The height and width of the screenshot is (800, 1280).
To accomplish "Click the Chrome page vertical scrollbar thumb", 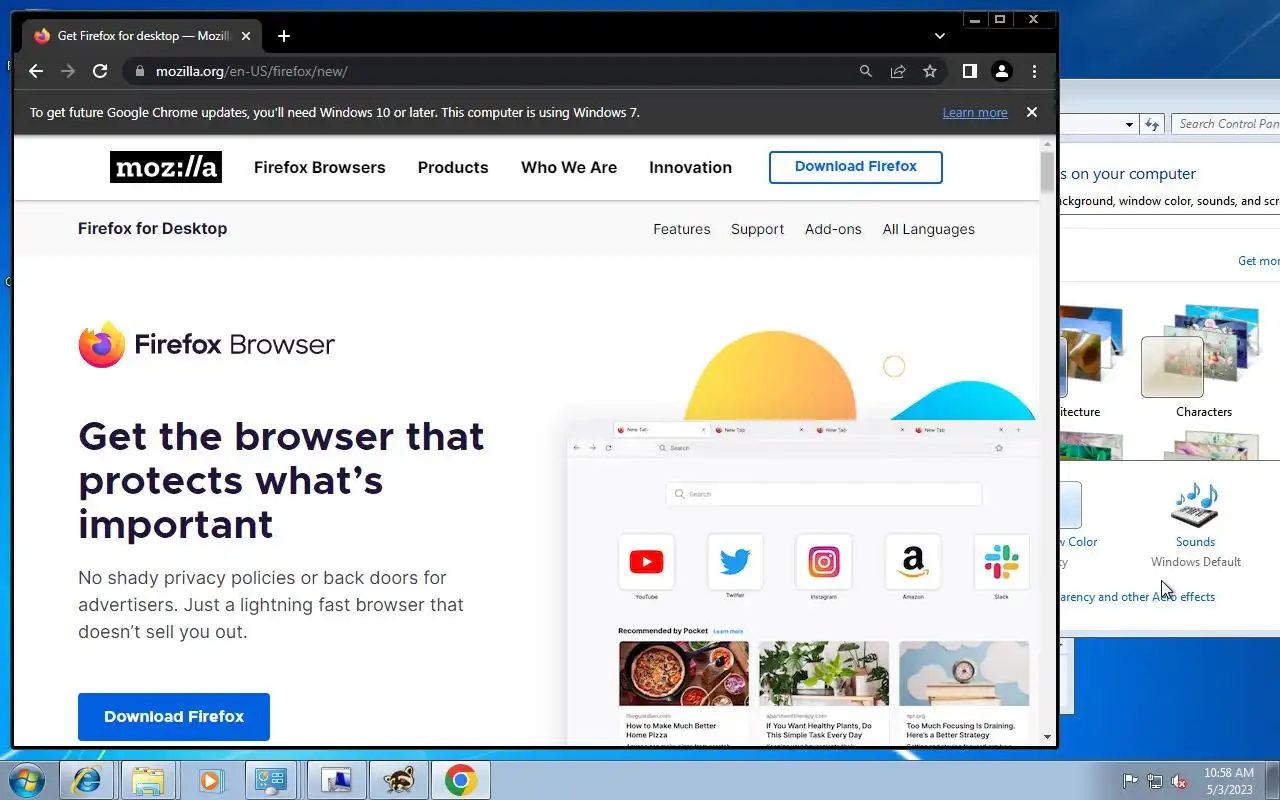I will tap(1047, 171).
